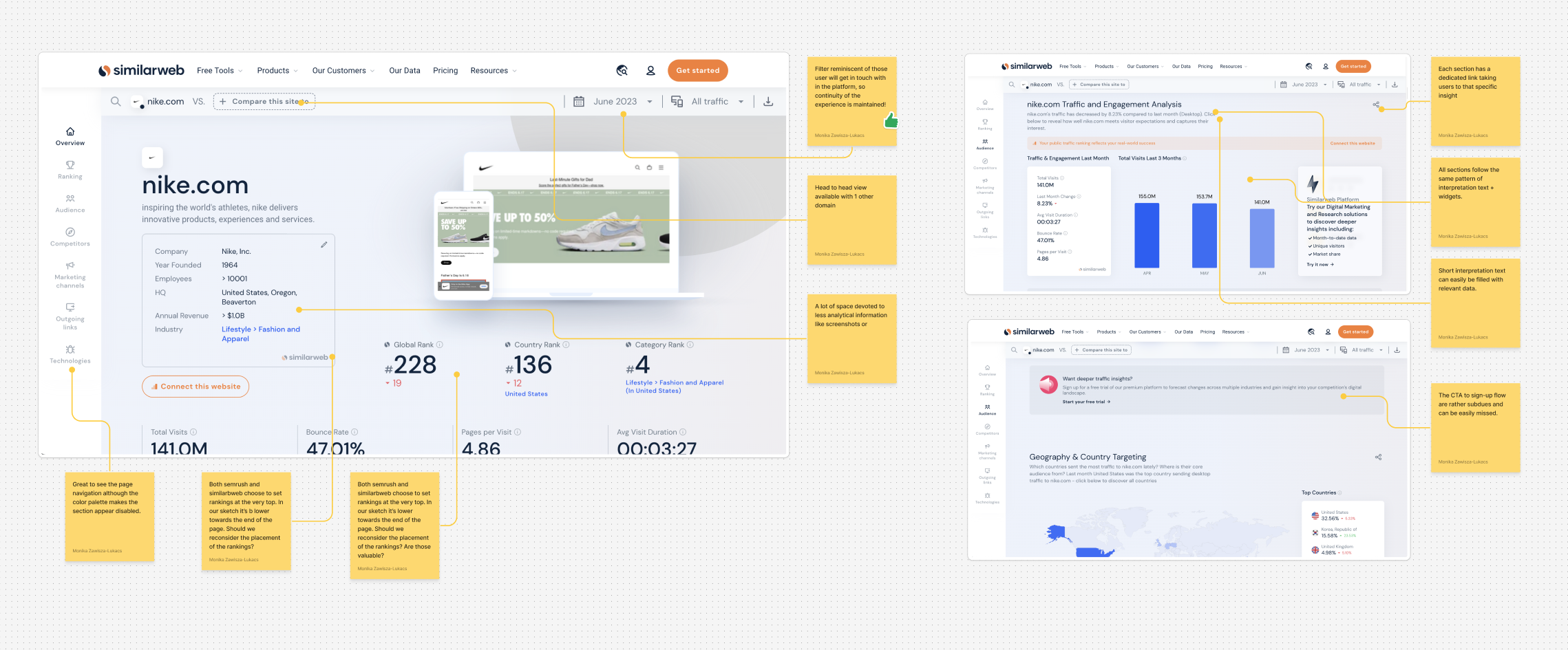Viewport: 1568px width, 650px height.
Task: Open Overview in large screenshot's sidebar
Action: tap(70, 136)
